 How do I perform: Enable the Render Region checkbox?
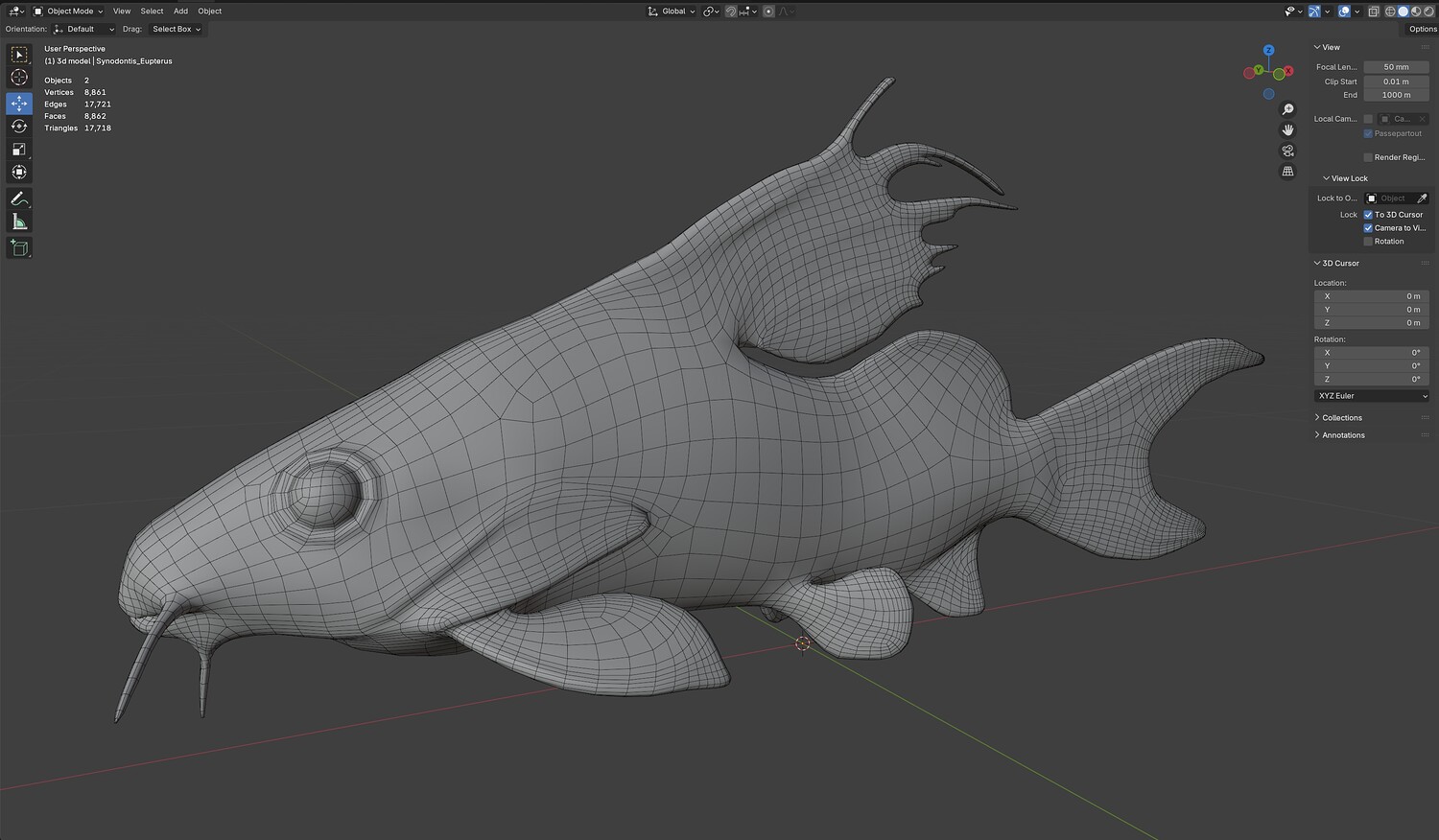coord(1368,157)
